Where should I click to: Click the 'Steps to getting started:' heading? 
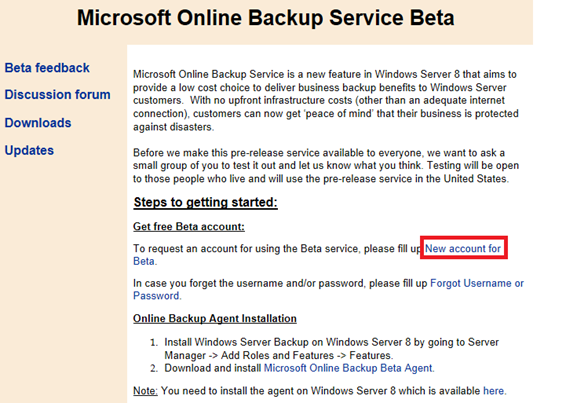coord(205,202)
